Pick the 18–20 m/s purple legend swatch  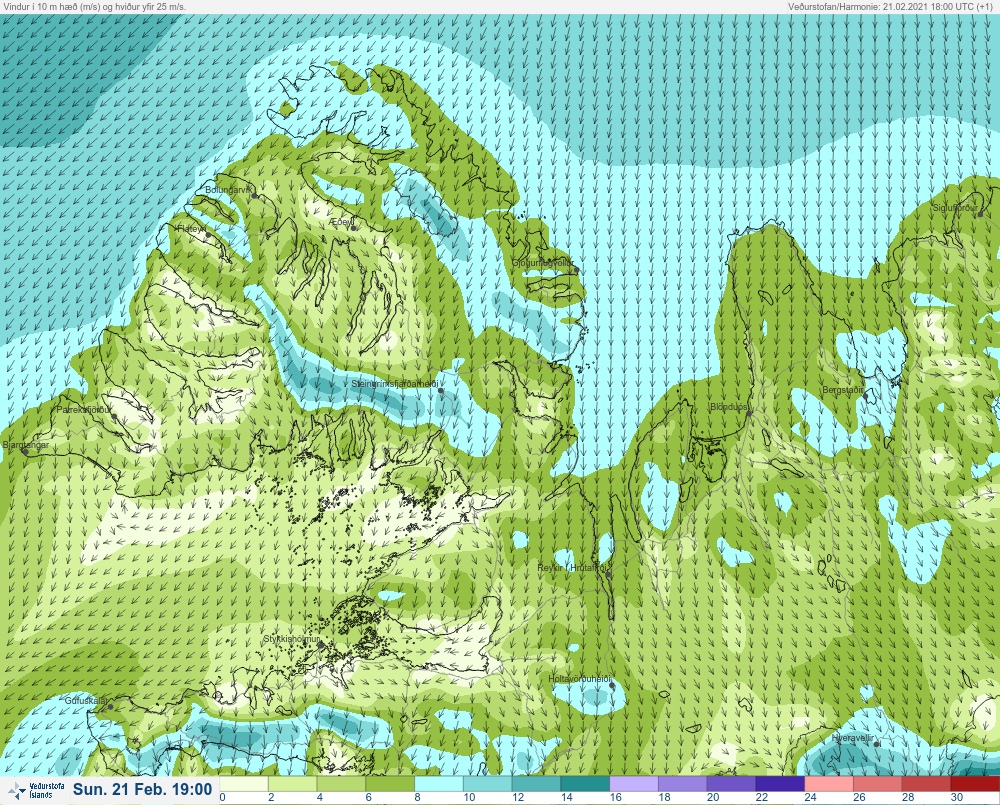[683, 783]
